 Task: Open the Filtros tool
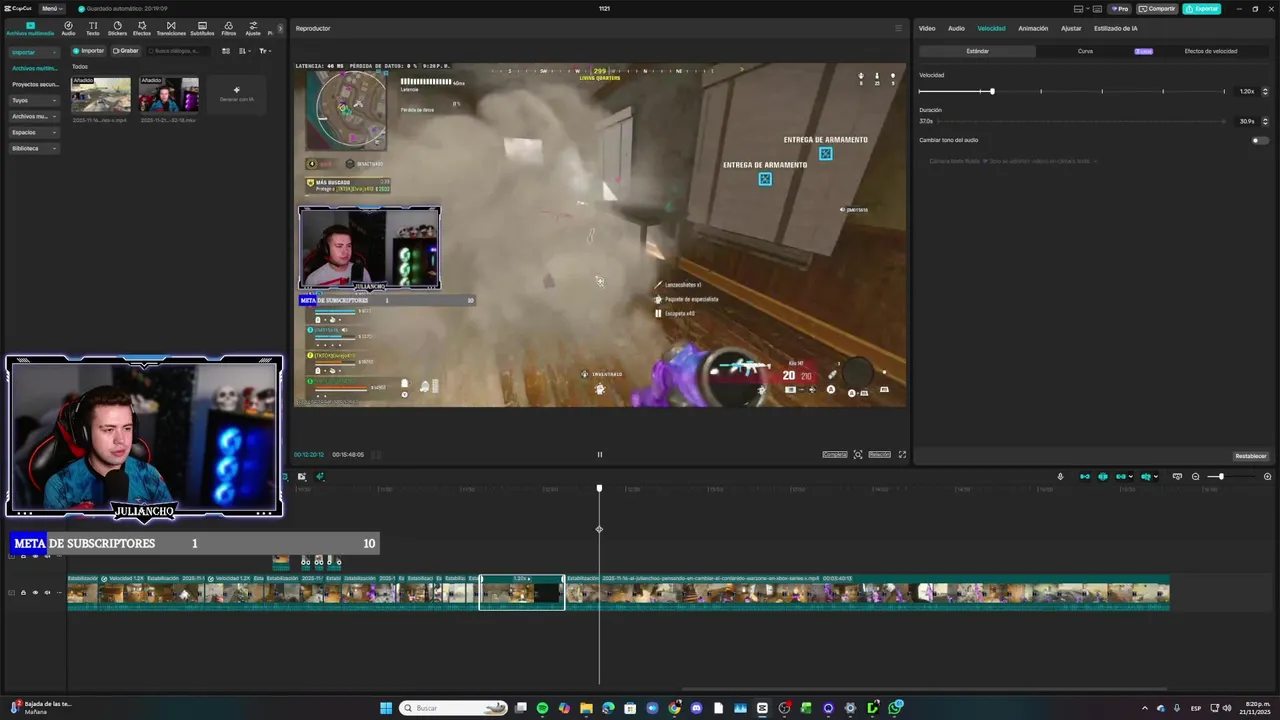tap(229, 28)
